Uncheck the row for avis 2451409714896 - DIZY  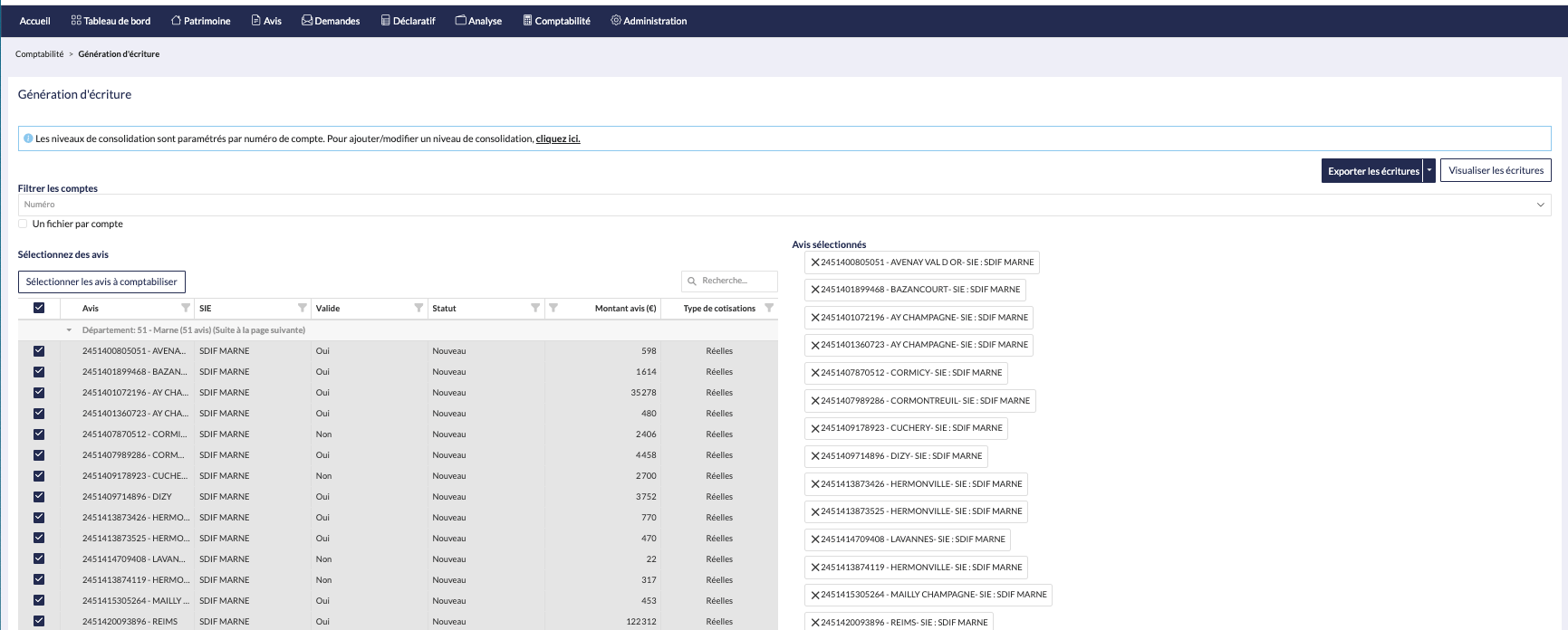tap(39, 497)
